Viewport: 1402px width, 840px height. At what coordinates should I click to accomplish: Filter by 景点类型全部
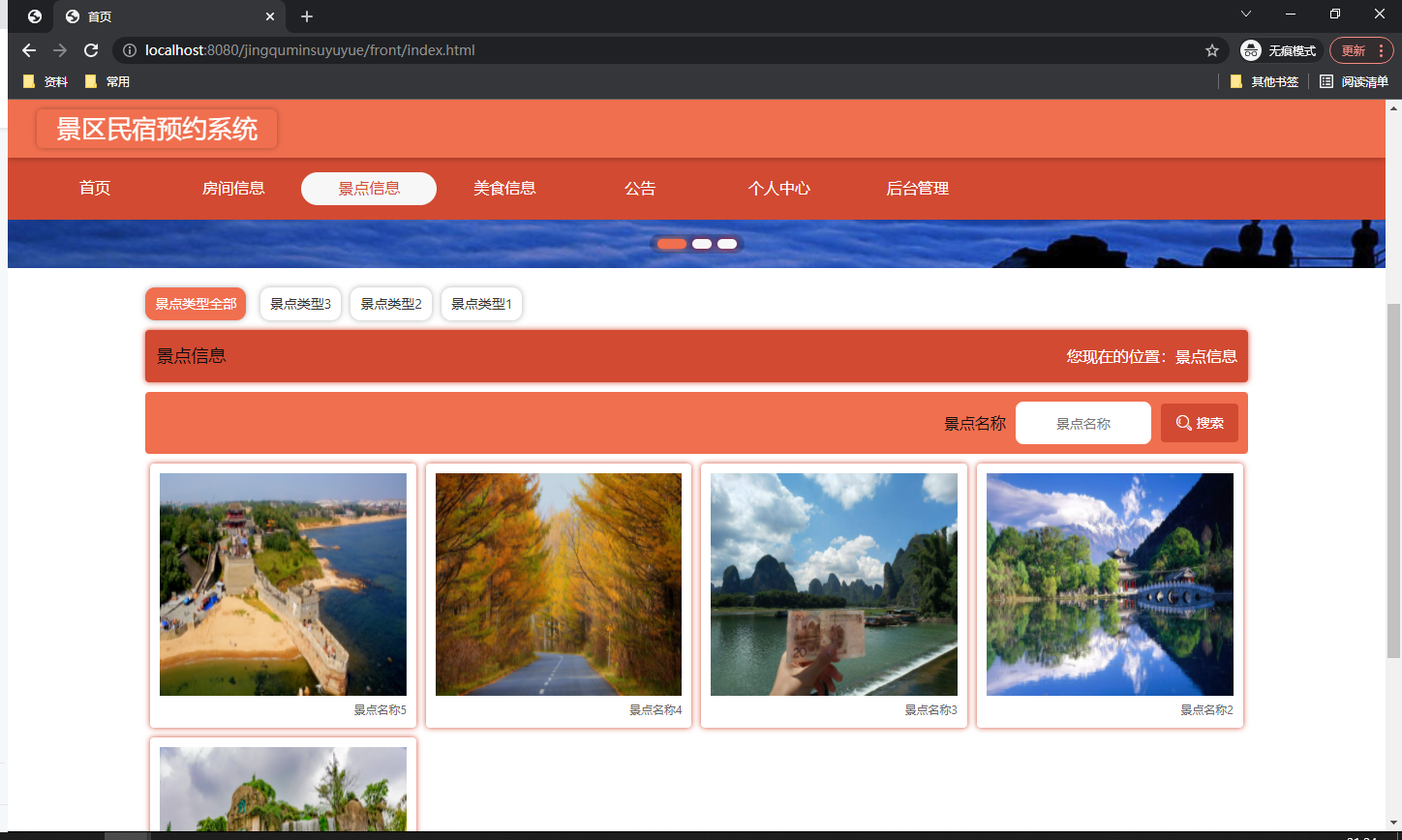[x=196, y=304]
